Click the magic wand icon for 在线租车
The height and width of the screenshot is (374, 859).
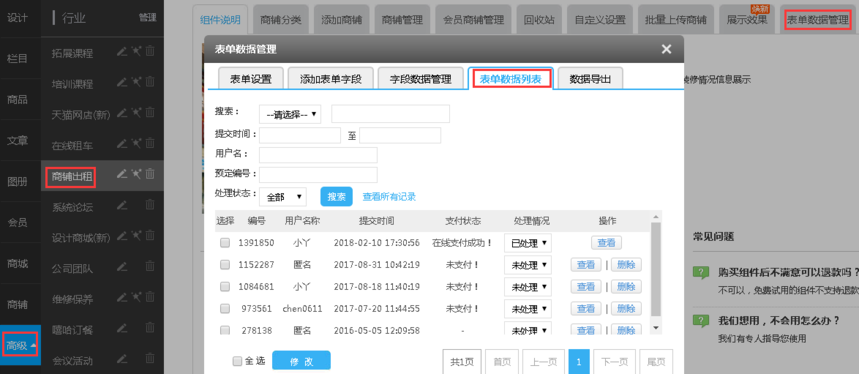point(136,143)
